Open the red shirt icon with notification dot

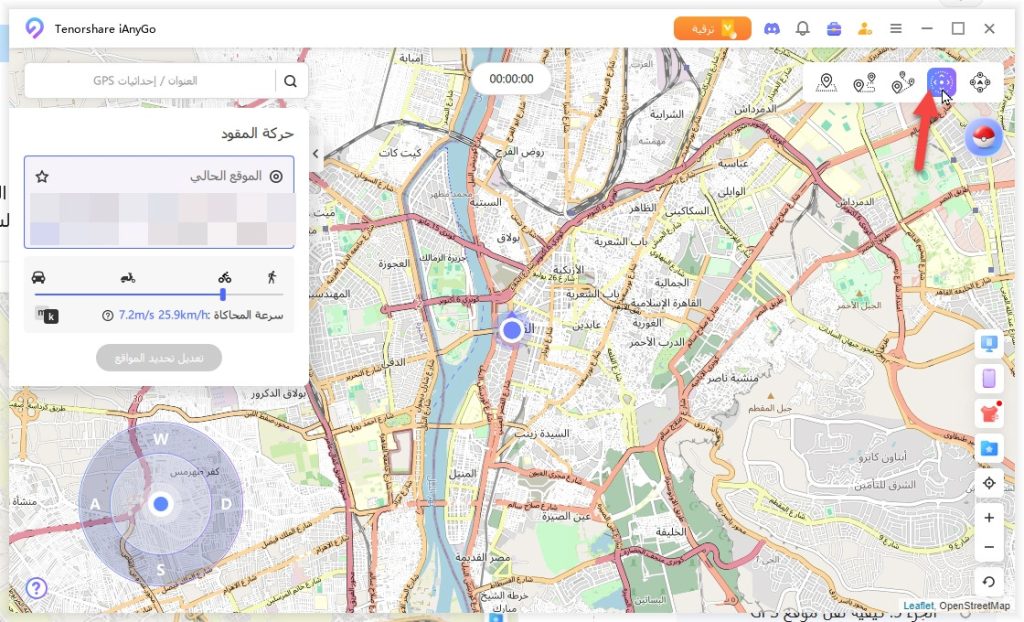pyautogui.click(x=989, y=414)
